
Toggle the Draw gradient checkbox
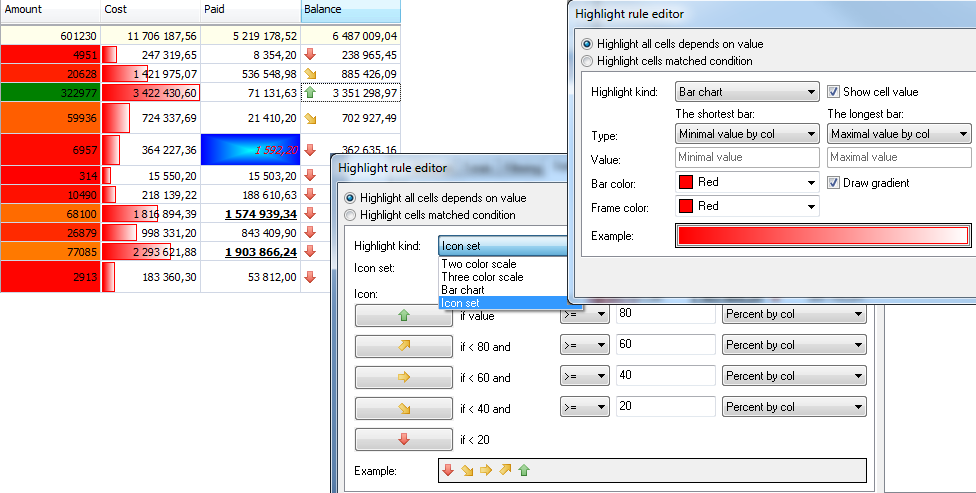834,182
